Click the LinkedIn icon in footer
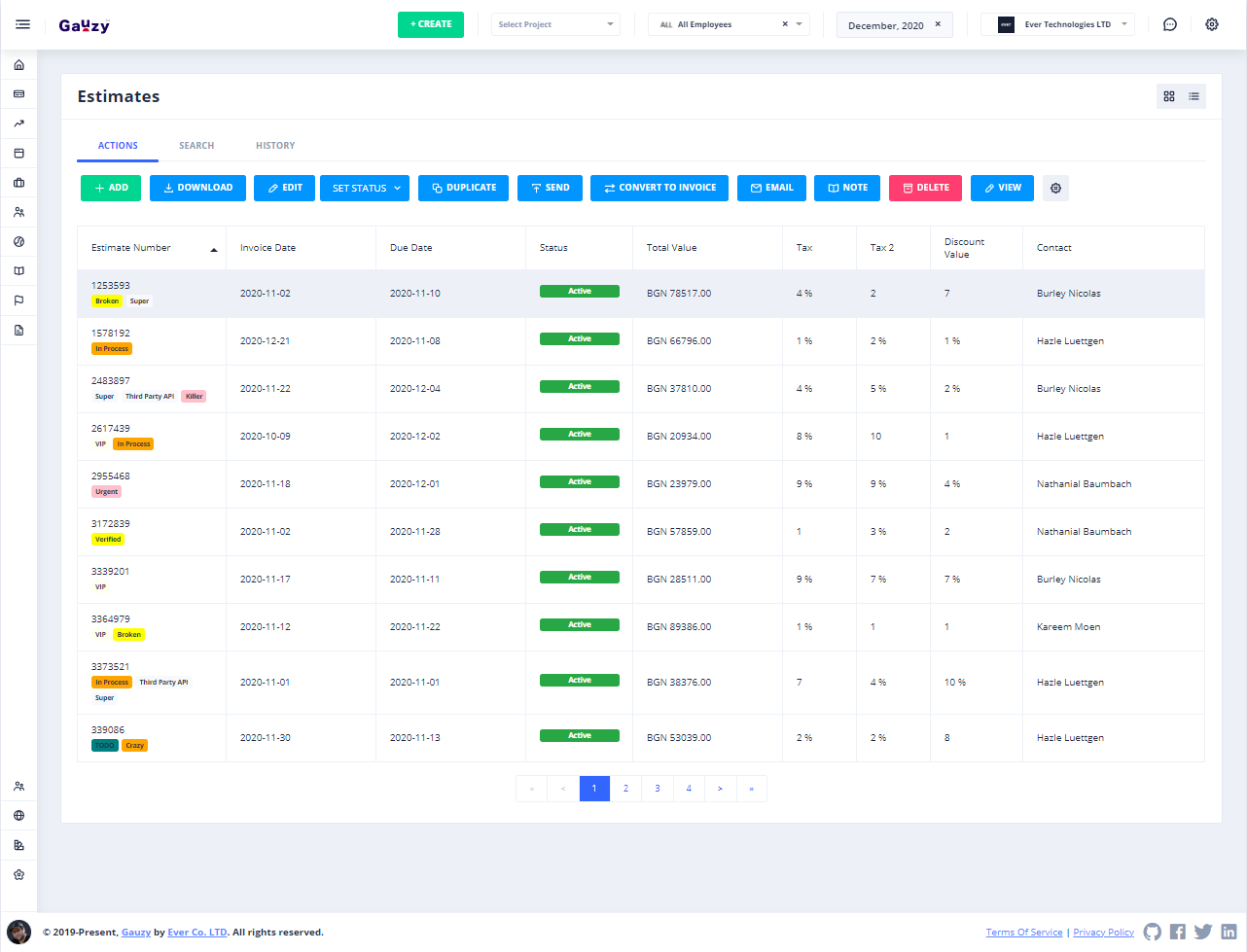The image size is (1247, 952). 1229,932
